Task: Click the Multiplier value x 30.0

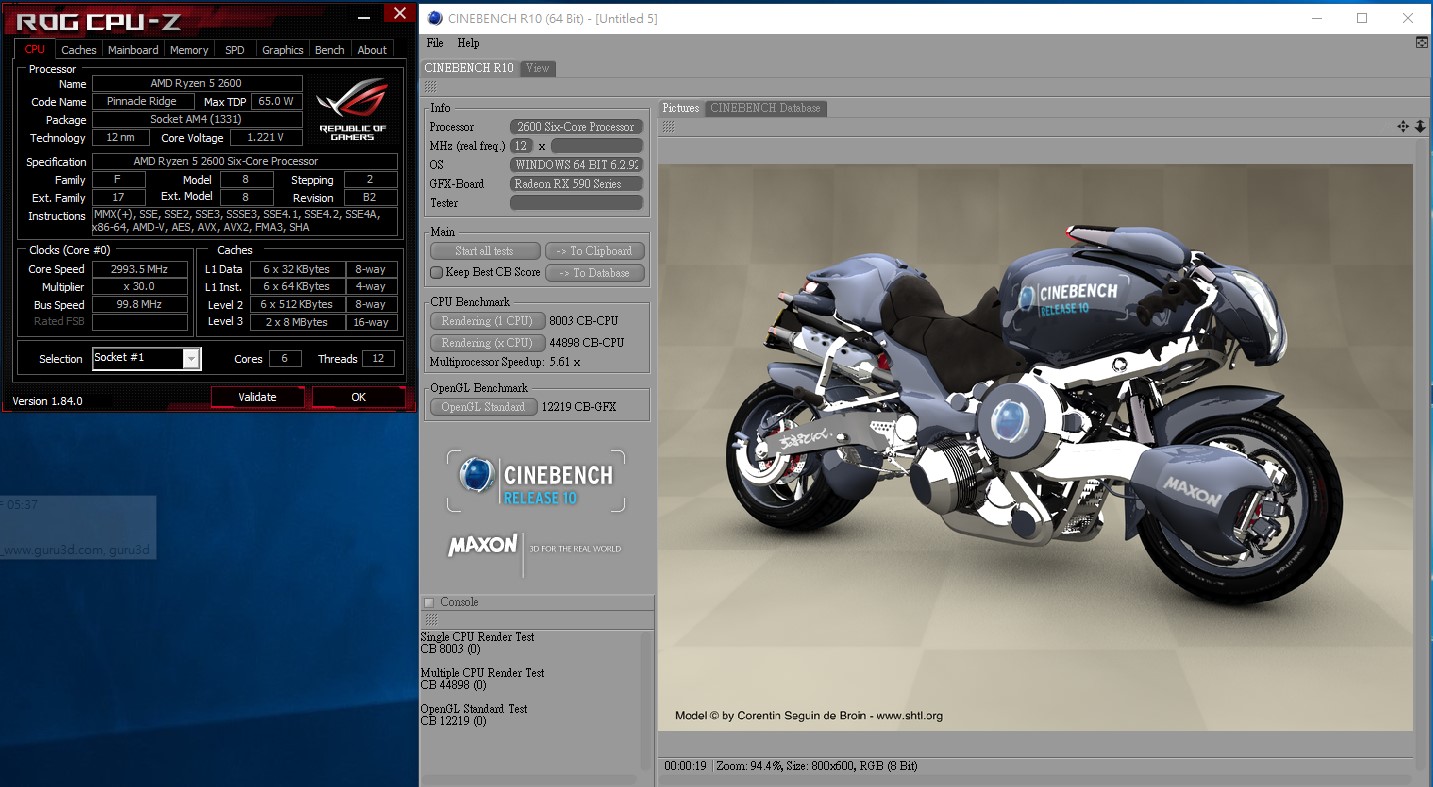Action: tap(140, 287)
